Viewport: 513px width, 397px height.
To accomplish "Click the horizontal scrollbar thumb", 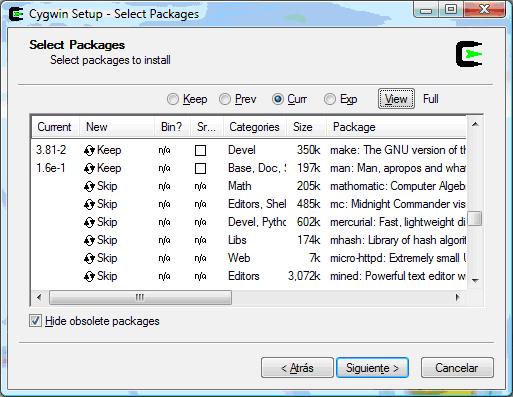I will point(140,297).
